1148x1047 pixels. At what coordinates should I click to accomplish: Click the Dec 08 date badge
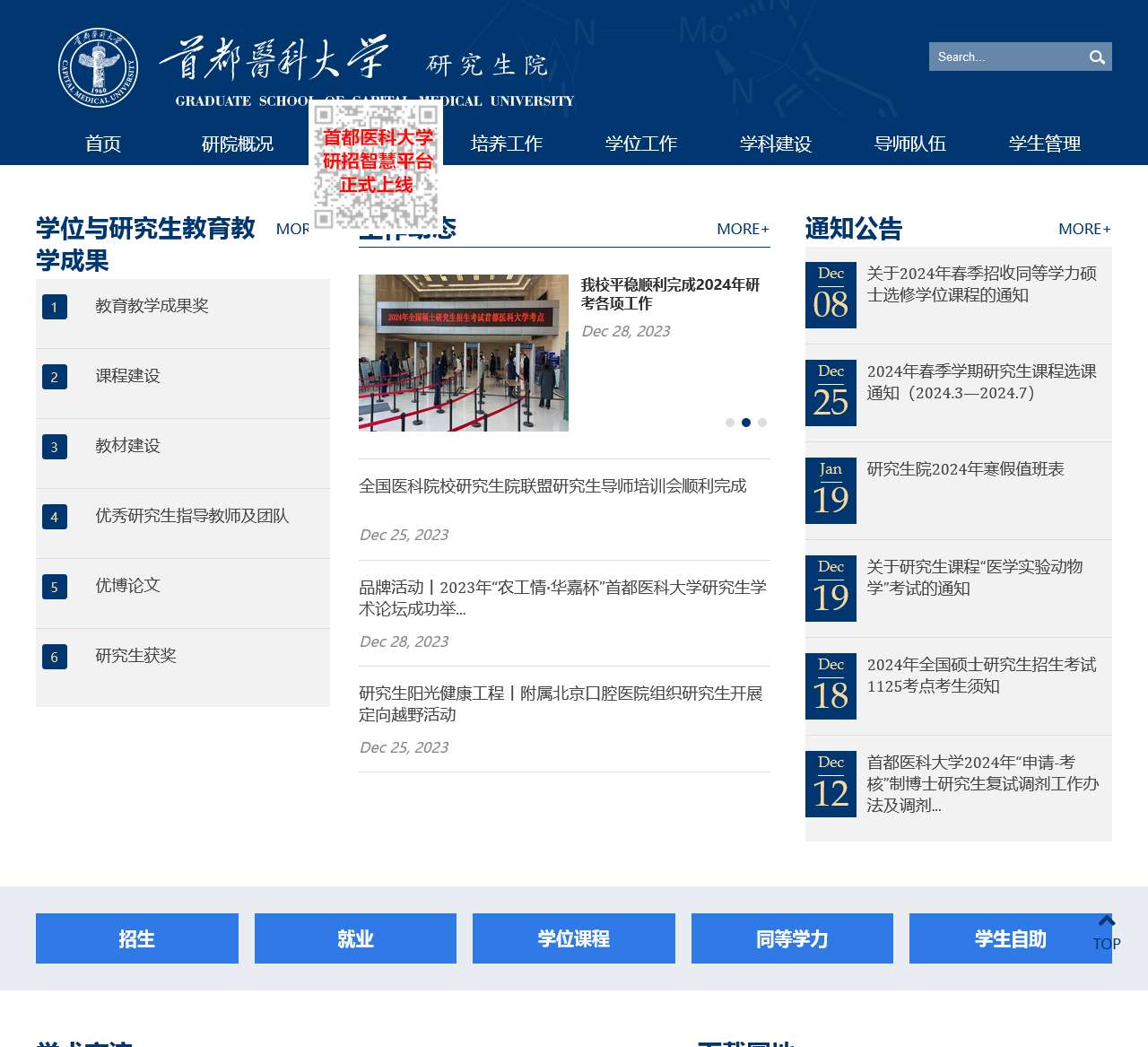831,295
